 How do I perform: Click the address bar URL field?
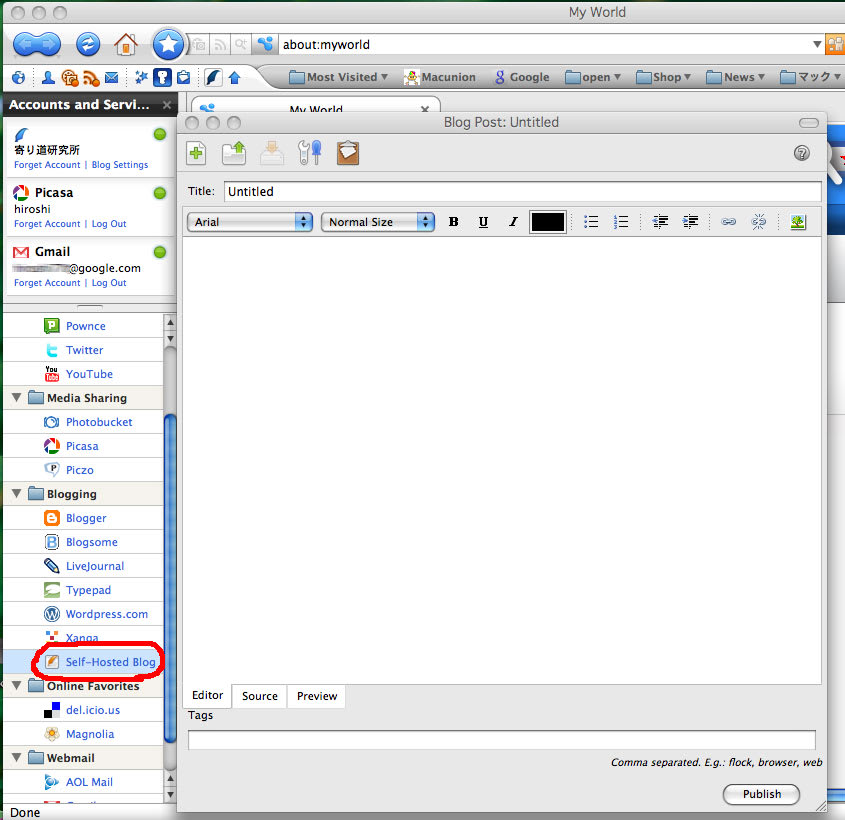pyautogui.click(x=544, y=44)
